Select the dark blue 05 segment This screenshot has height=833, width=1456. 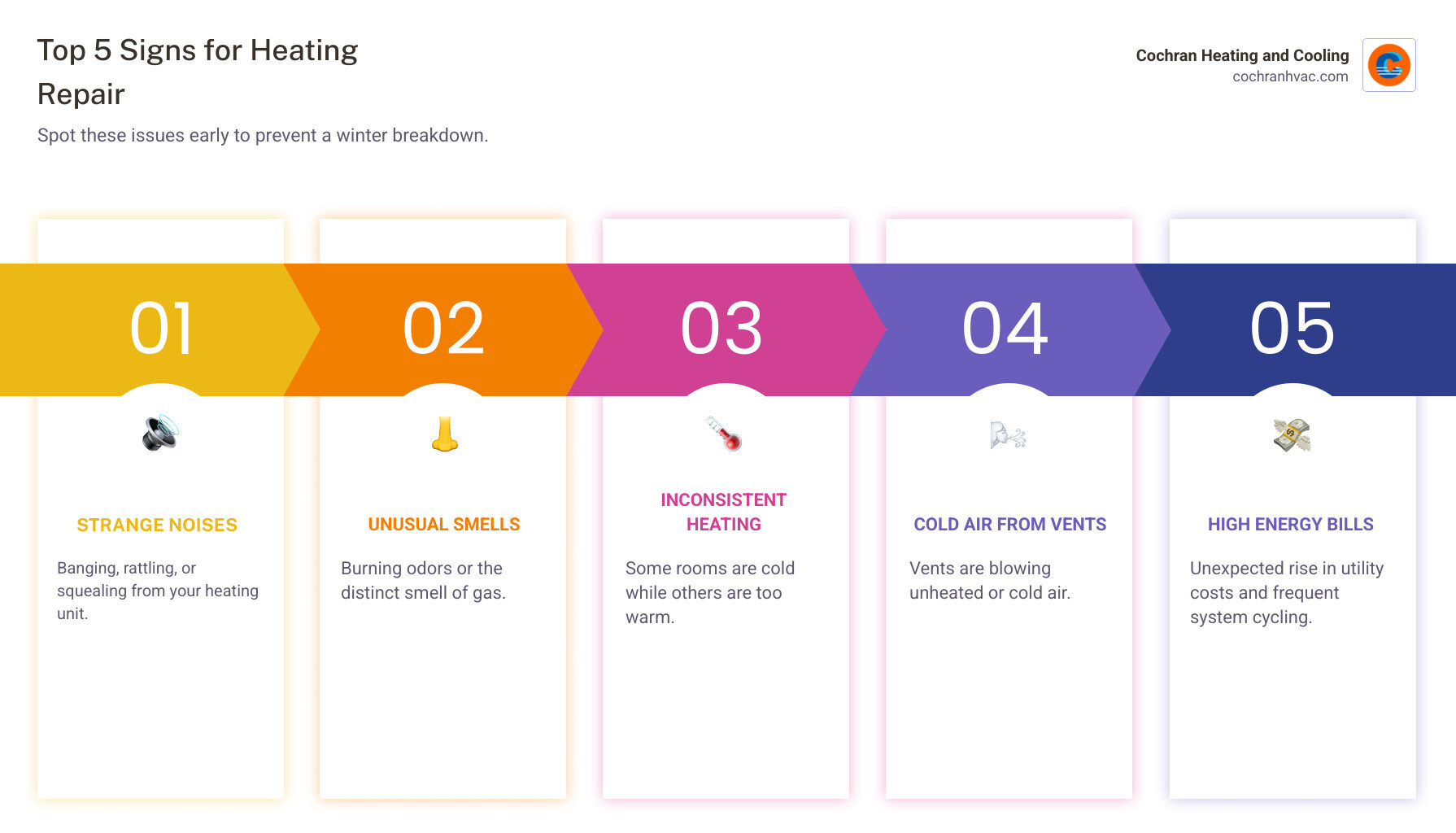pos(1293,329)
